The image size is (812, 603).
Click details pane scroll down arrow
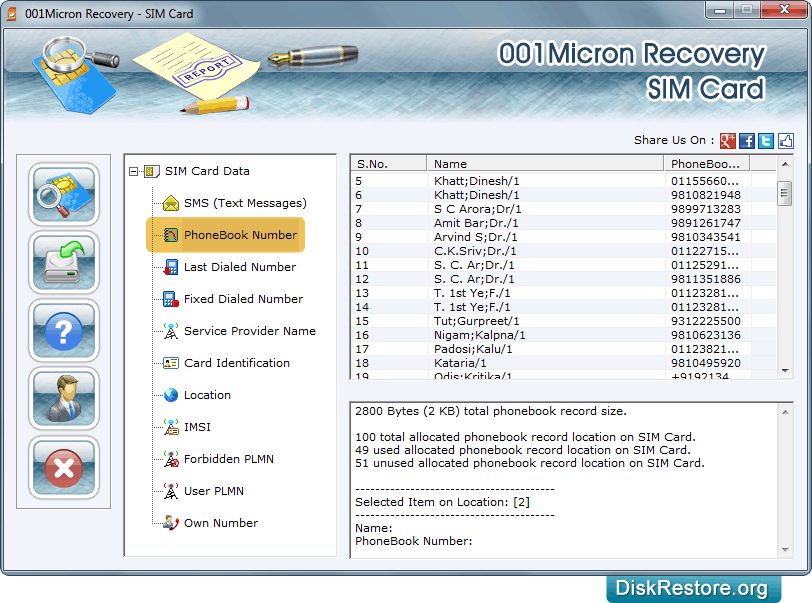click(x=785, y=550)
